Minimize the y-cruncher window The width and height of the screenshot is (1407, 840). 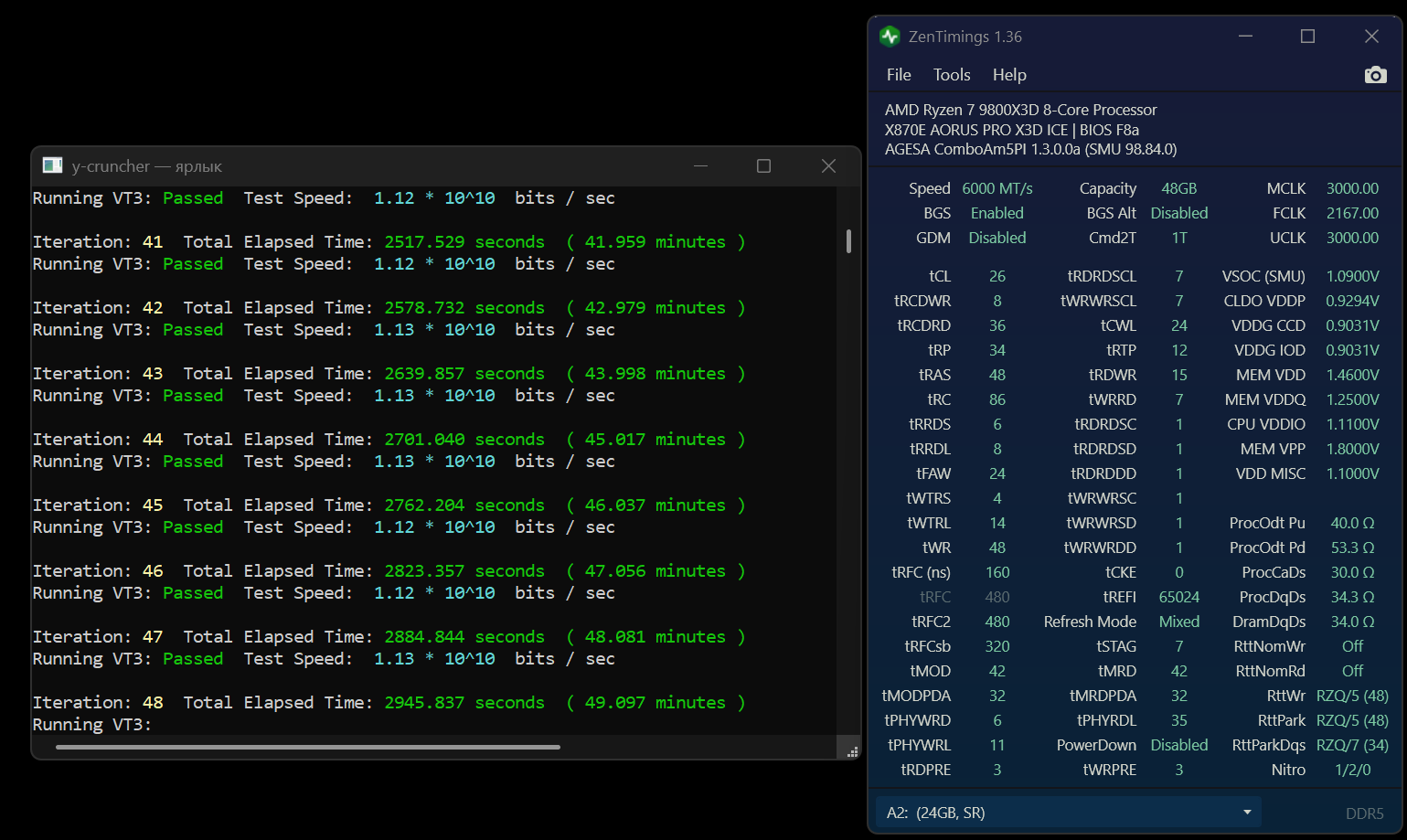[700, 165]
